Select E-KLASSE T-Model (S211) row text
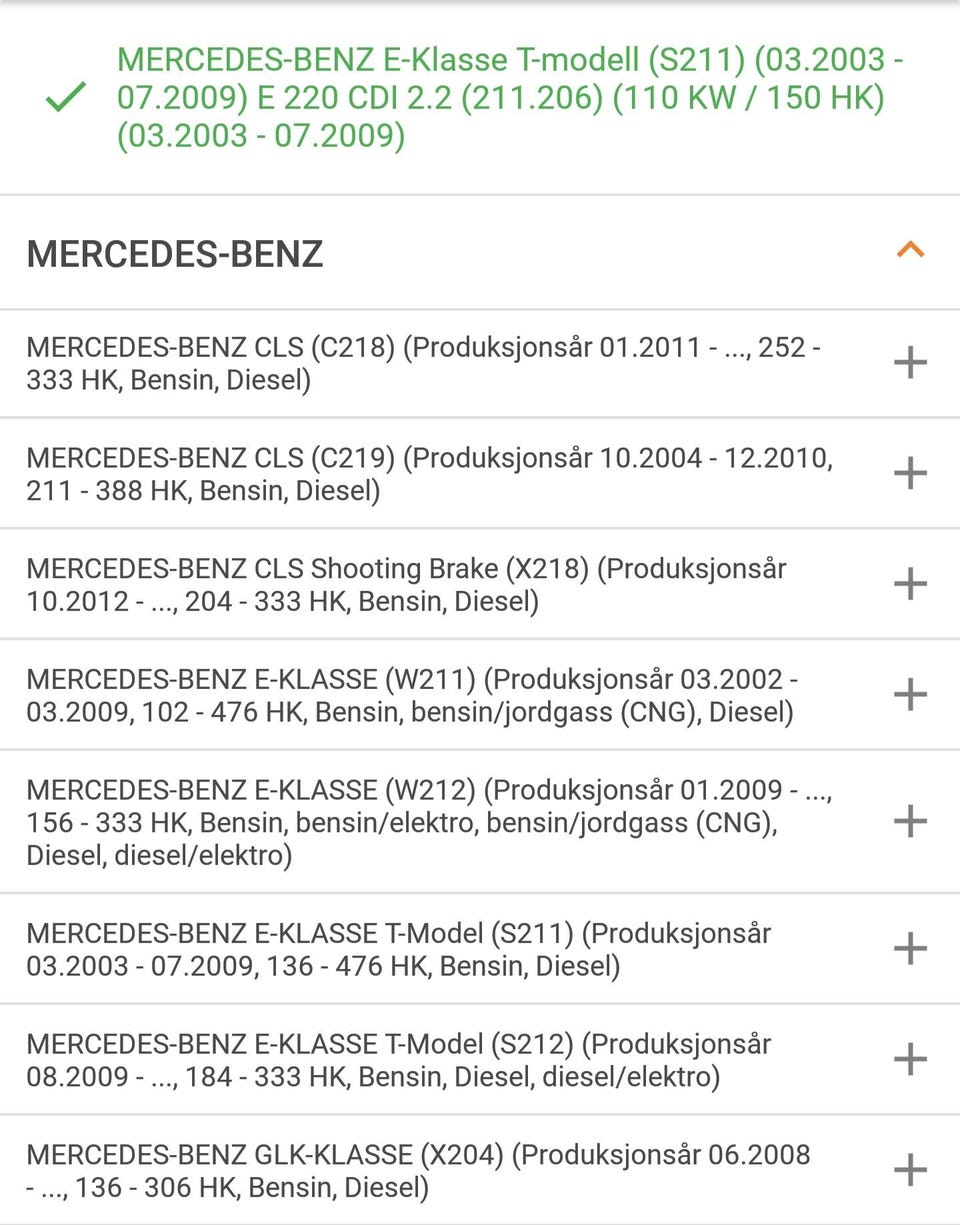The width and height of the screenshot is (960, 1225). (x=399, y=949)
